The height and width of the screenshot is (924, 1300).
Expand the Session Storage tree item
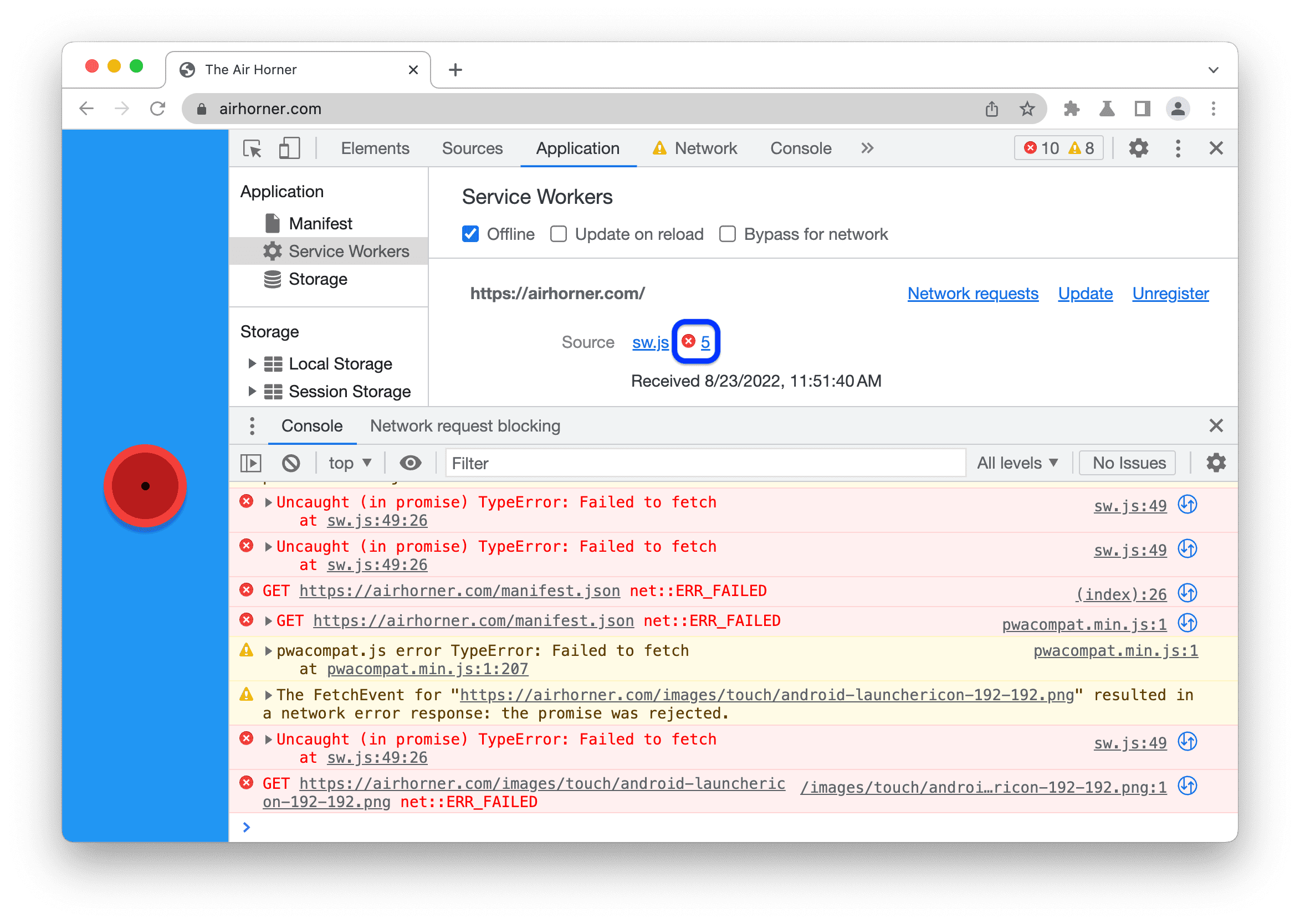(248, 392)
